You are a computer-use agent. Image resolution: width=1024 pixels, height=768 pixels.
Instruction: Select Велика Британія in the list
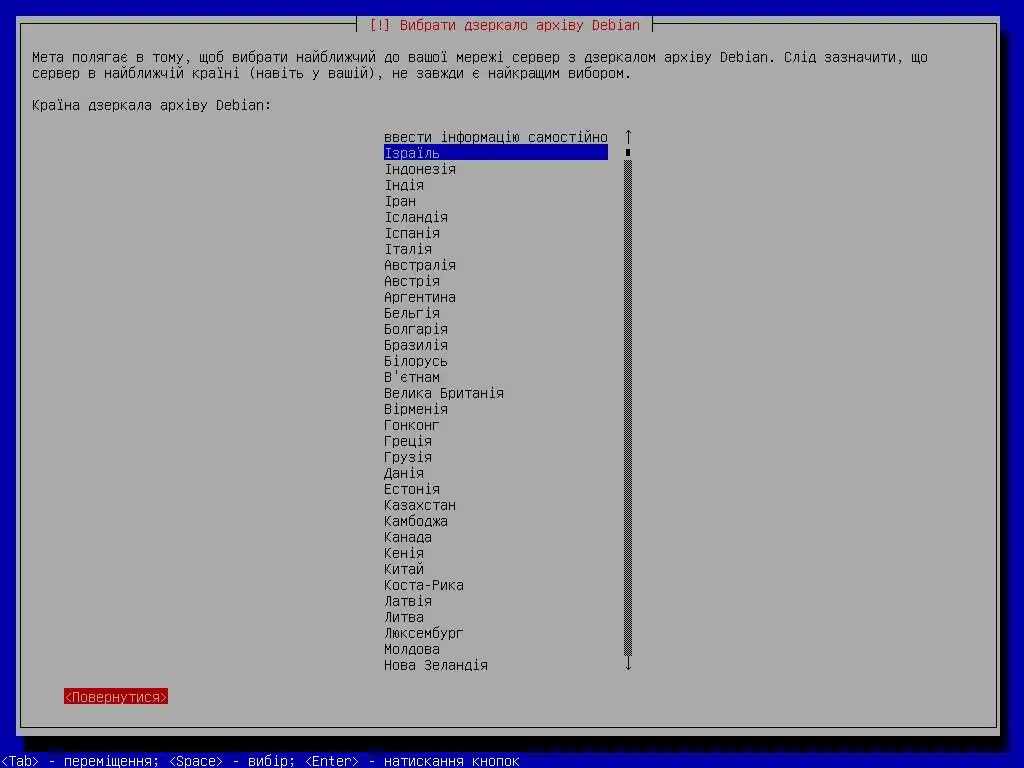(496, 393)
